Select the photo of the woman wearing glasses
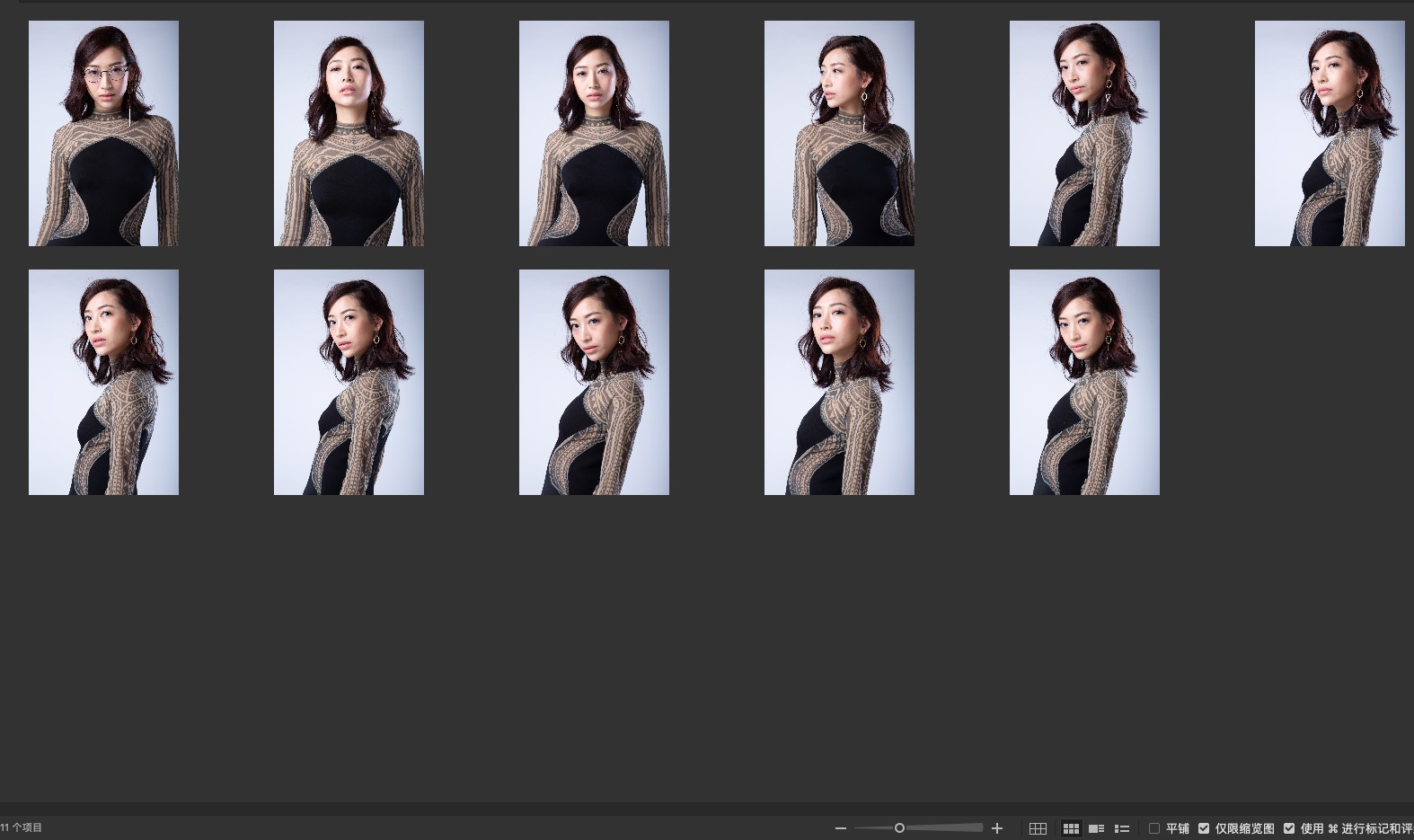The width and height of the screenshot is (1414, 840). [103, 133]
